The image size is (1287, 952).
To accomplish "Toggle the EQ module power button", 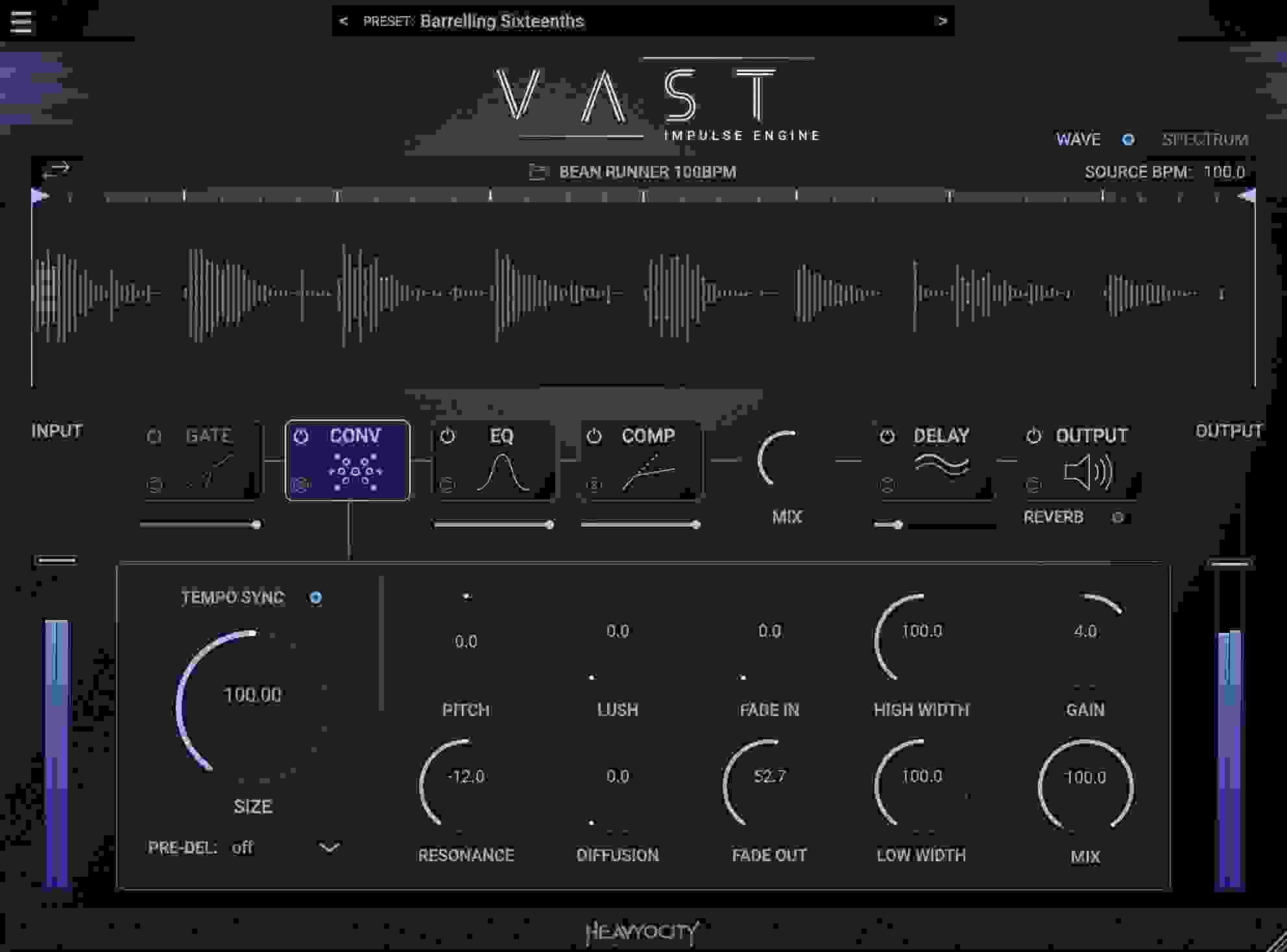I will pyautogui.click(x=448, y=436).
